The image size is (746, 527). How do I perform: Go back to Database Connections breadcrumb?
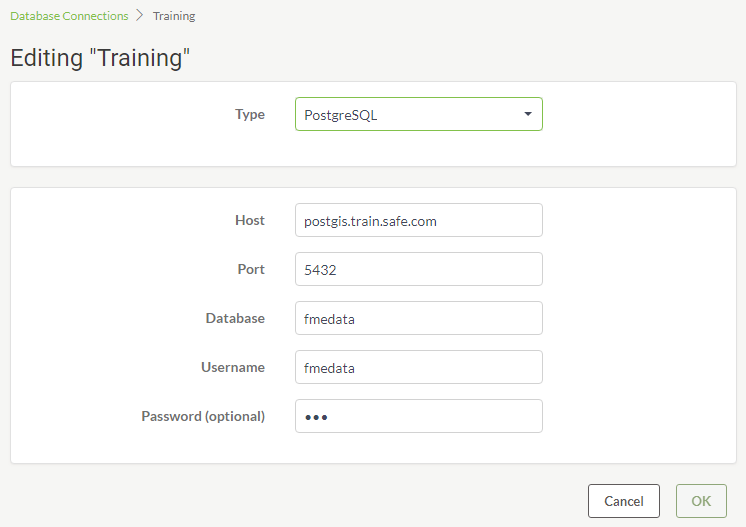[69, 16]
